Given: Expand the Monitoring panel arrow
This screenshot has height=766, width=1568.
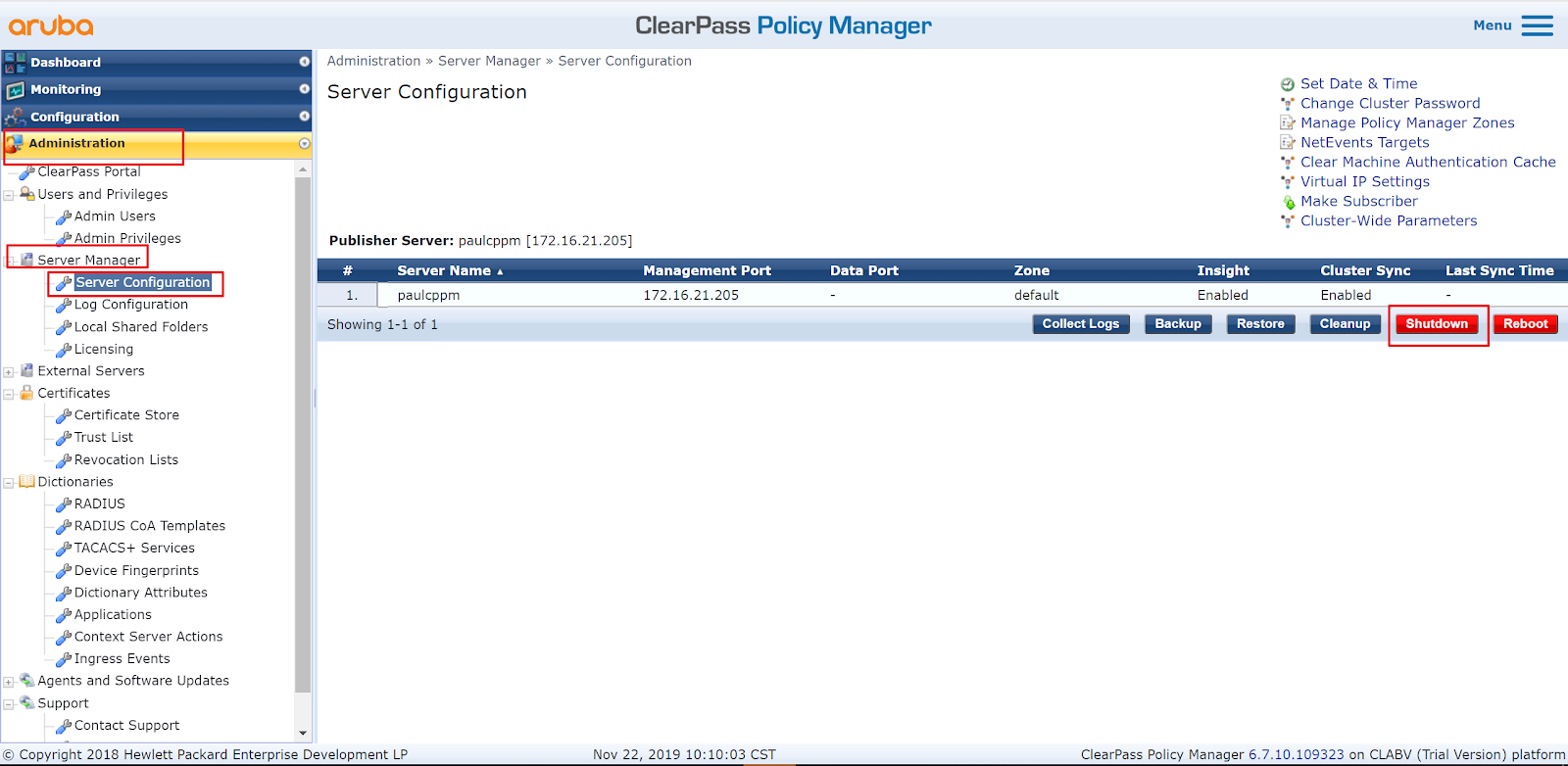Looking at the screenshot, I should [304, 89].
